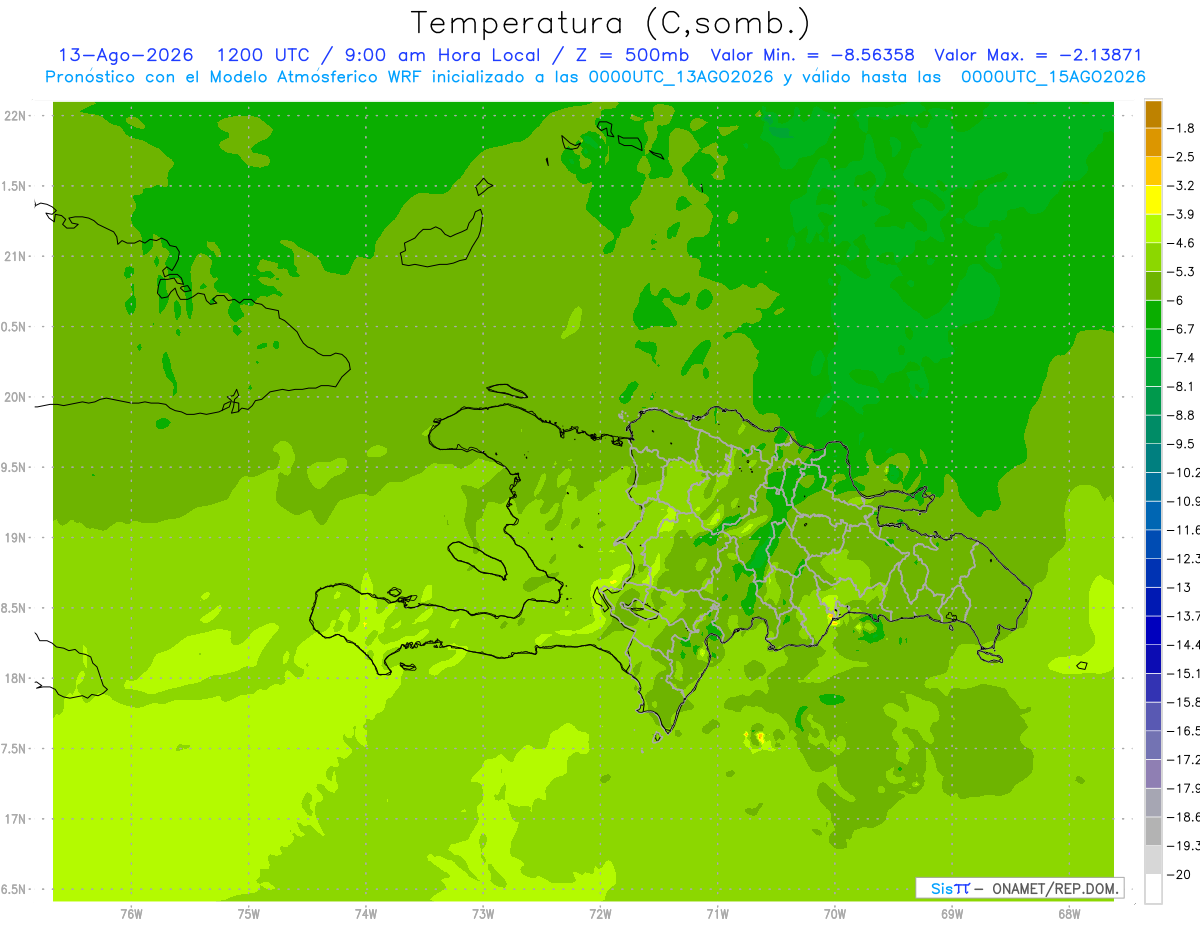This screenshot has width=1200, height=927.
Task: Click the '-7.4' colorbar value
Action: [x=1182, y=357]
